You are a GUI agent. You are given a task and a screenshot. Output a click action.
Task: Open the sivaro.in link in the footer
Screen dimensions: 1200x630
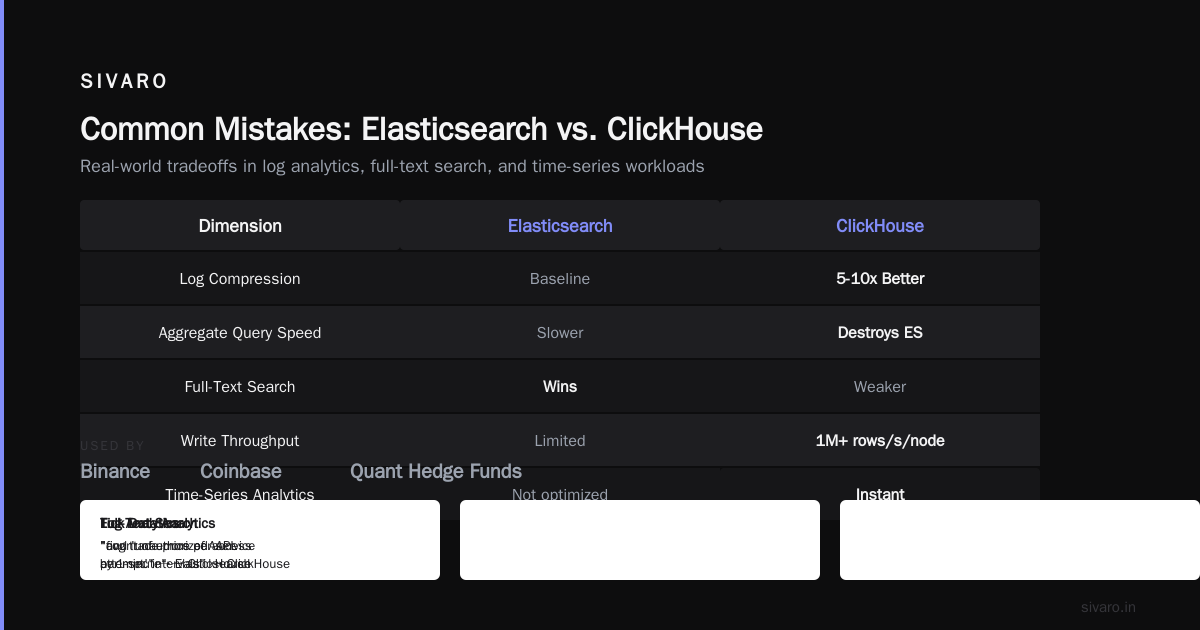[x=1108, y=607]
